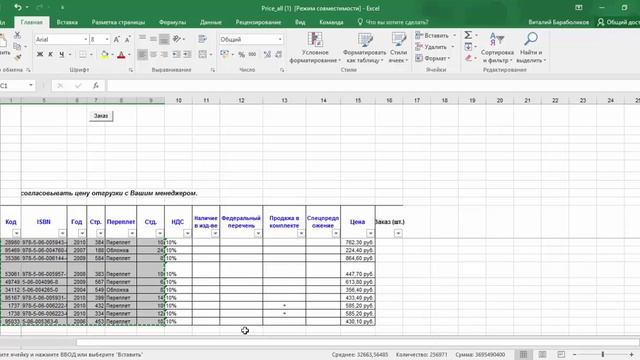640x360 pixels.
Task: Open the text Orientation tool
Action: pos(177,39)
